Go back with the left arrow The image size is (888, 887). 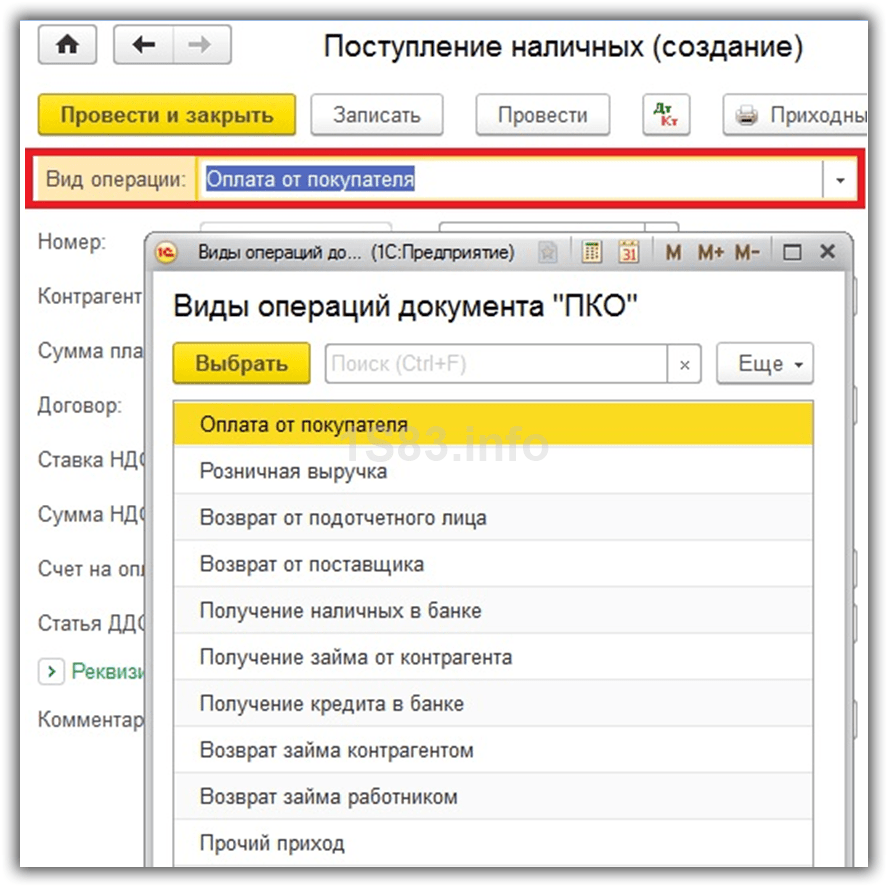tap(144, 46)
